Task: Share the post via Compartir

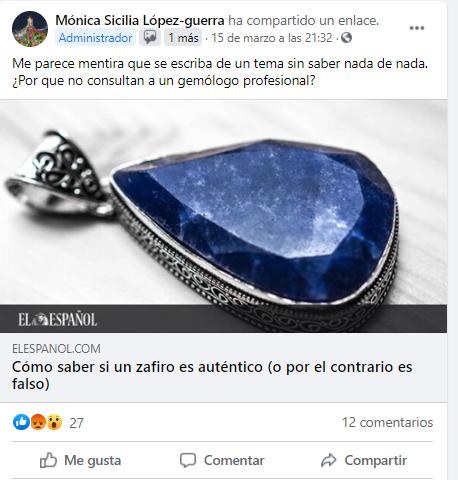Action: [x=364, y=460]
